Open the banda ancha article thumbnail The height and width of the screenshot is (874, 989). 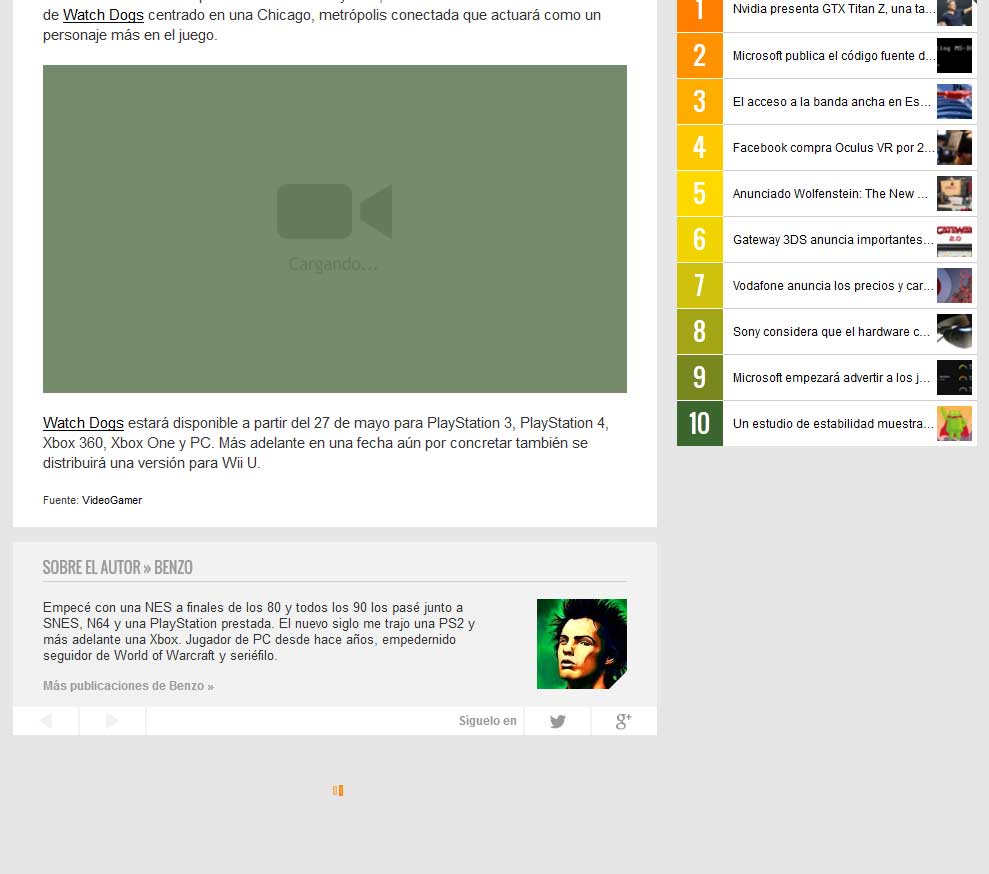pos(954,102)
